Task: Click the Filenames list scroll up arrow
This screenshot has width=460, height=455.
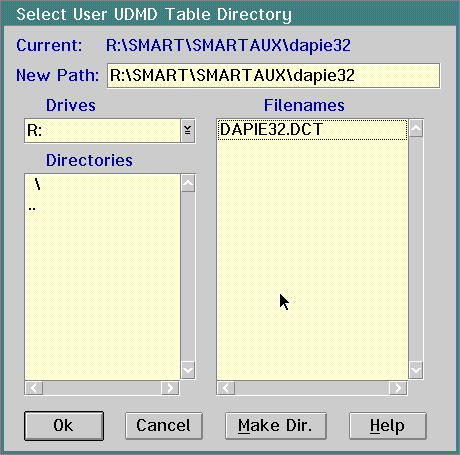Action: click(x=416, y=128)
